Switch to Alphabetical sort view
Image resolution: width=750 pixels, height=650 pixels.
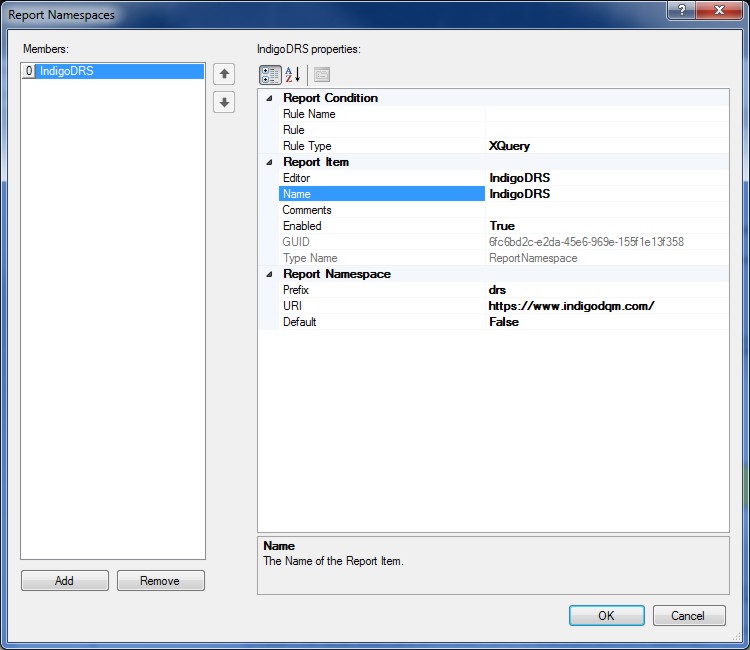[x=292, y=75]
